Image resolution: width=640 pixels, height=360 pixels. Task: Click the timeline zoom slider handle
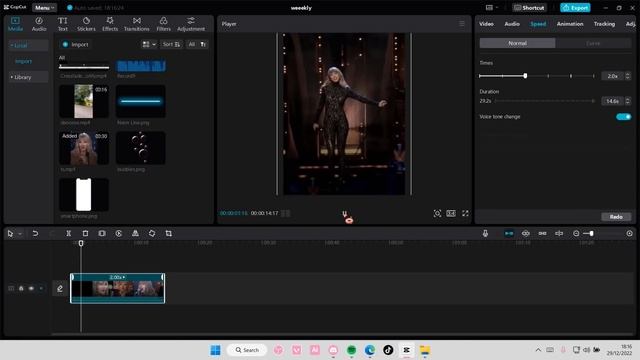pos(591,233)
